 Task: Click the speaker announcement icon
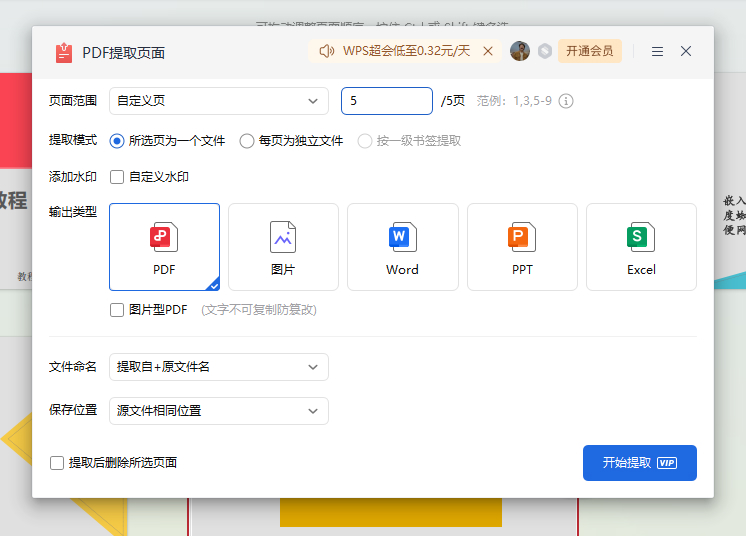[x=326, y=51]
